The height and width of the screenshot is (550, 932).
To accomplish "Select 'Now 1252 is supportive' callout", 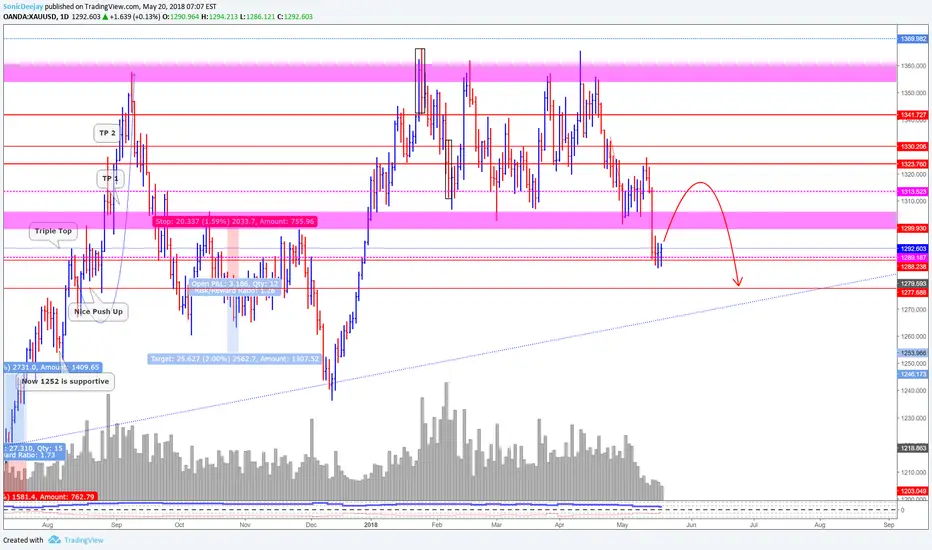I will tap(65, 382).
